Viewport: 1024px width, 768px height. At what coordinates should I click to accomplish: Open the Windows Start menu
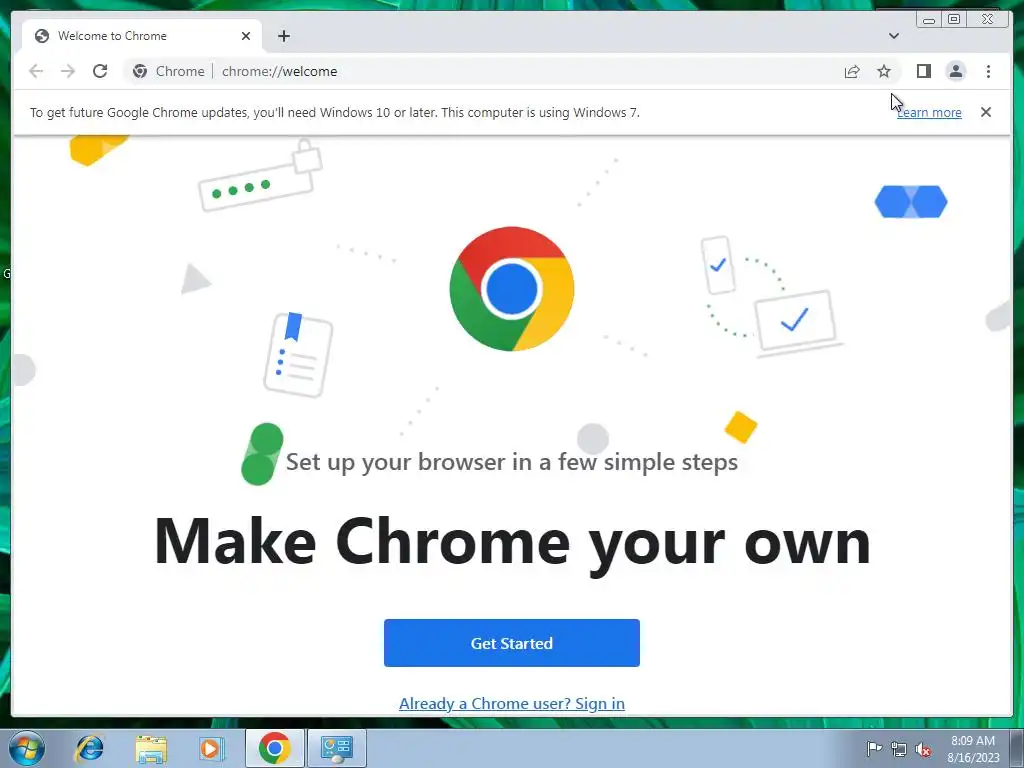click(x=26, y=748)
